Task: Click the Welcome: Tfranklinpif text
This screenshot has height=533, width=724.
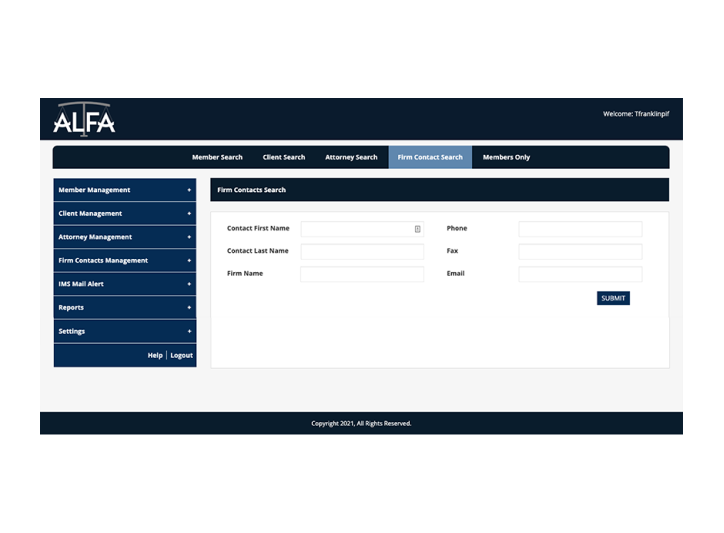Action: (636, 114)
